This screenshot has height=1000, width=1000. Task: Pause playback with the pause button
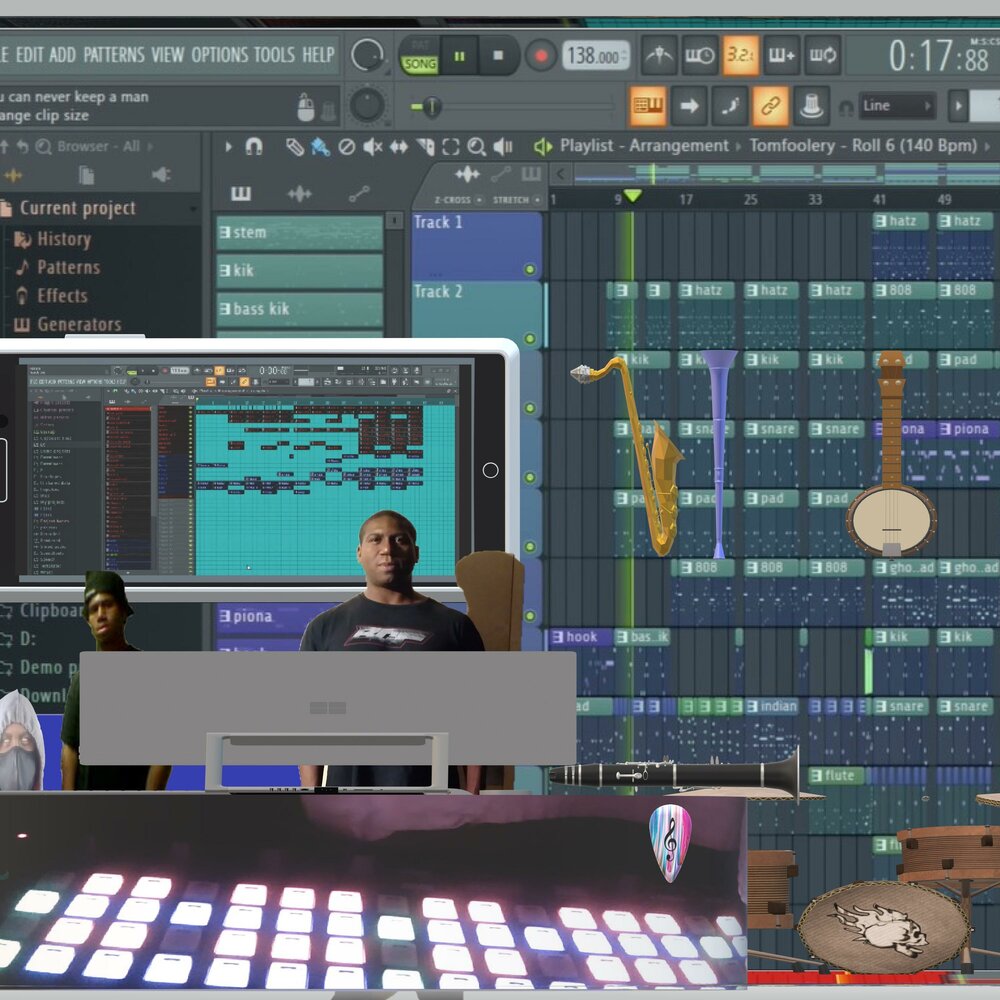459,55
